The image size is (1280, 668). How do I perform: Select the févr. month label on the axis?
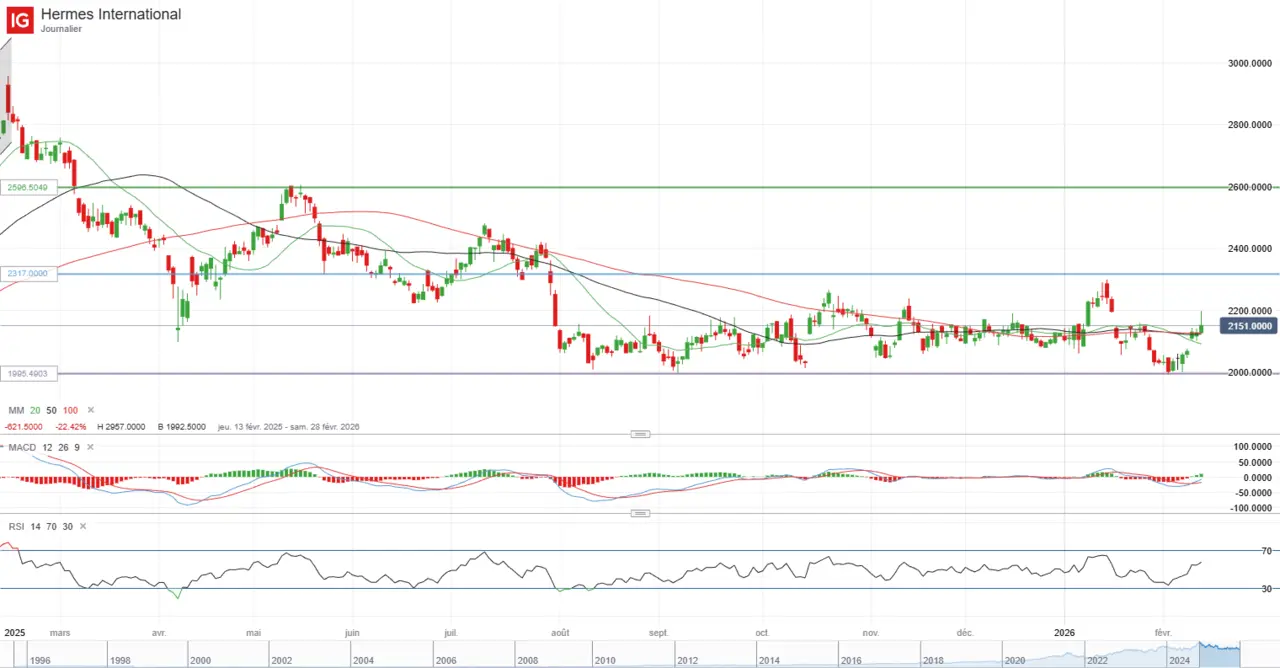click(x=1162, y=632)
